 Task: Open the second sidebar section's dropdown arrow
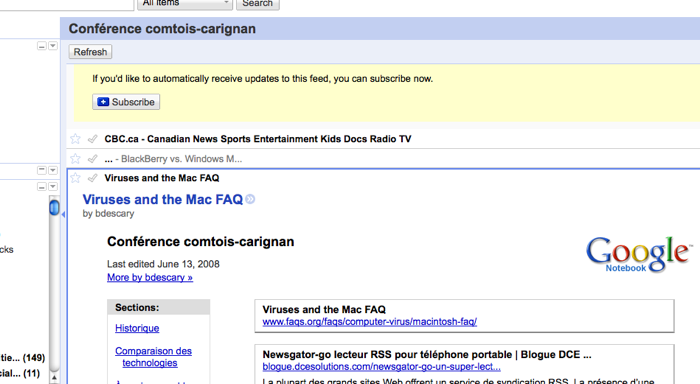tap(53, 170)
